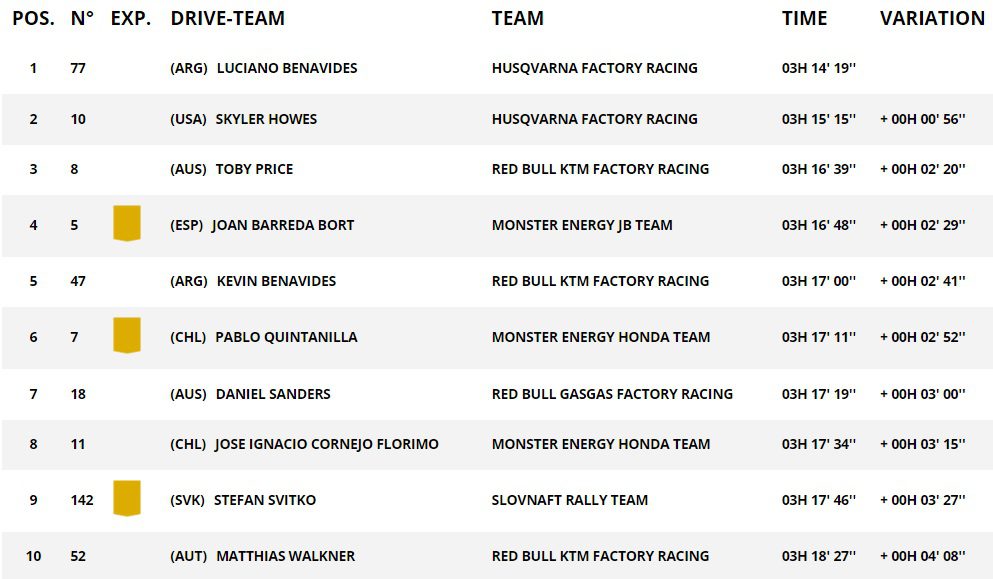Click the TIME column header
The image size is (993, 579).
coord(804,18)
